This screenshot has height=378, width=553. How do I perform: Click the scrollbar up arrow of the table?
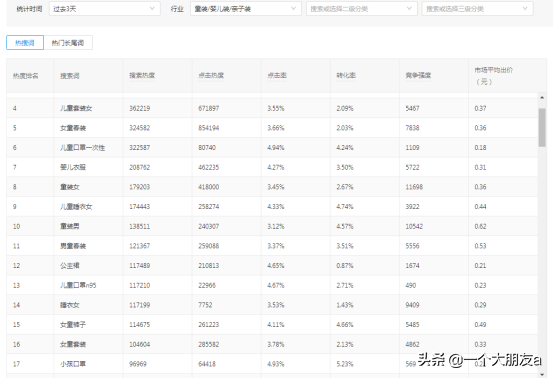tap(542, 97)
